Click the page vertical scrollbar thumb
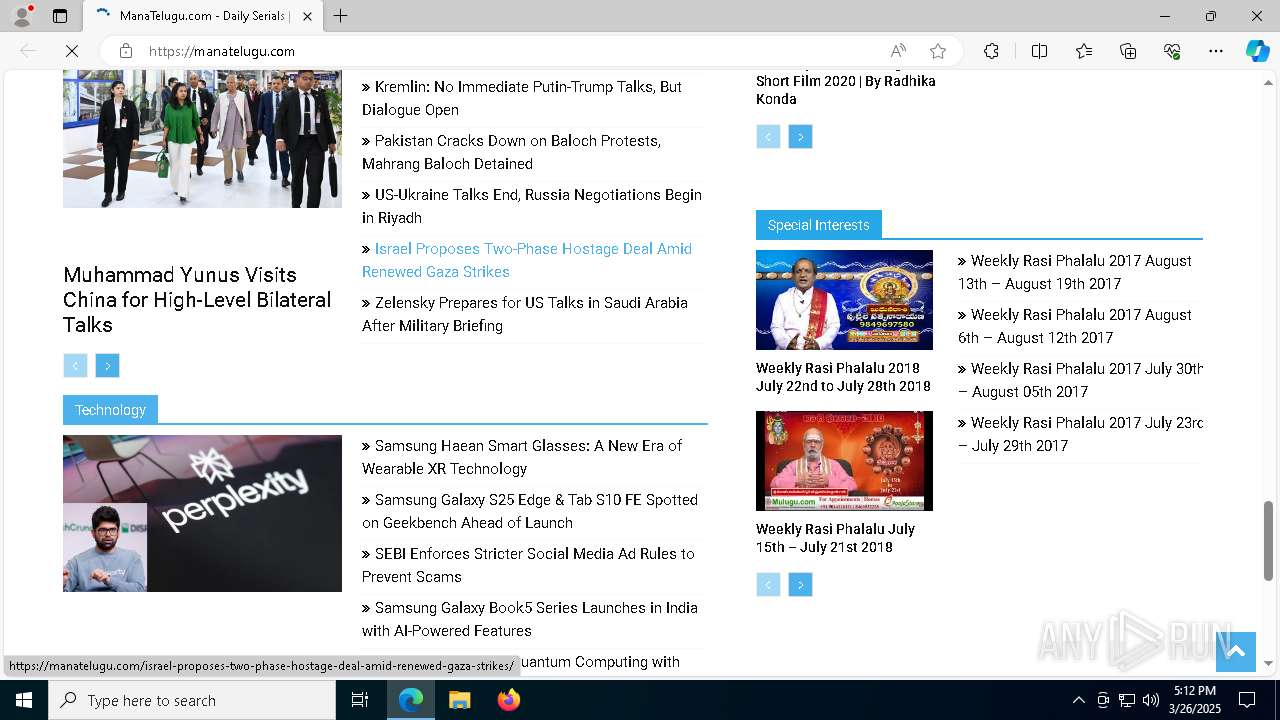Screen dimensions: 1280x720 pos(1269,541)
